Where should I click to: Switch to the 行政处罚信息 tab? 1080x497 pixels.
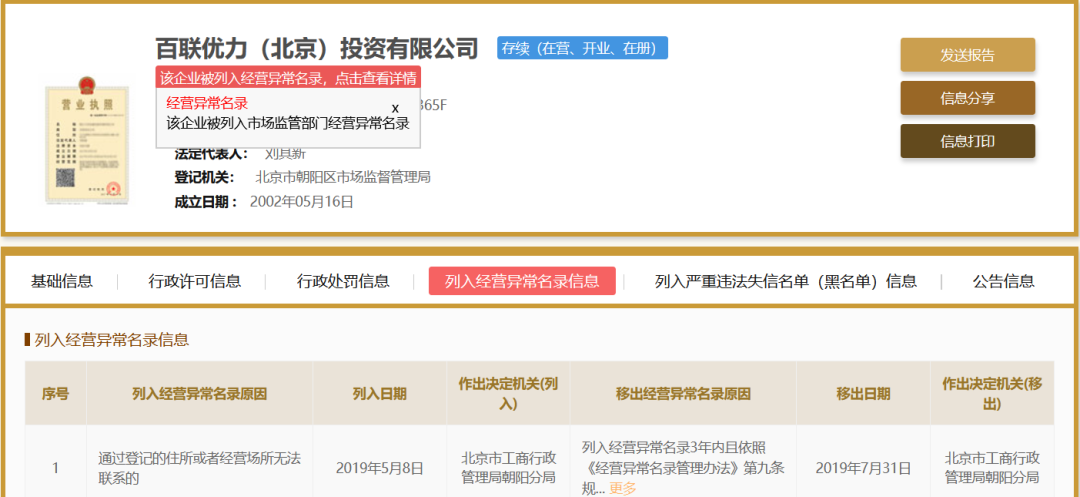coord(343,281)
